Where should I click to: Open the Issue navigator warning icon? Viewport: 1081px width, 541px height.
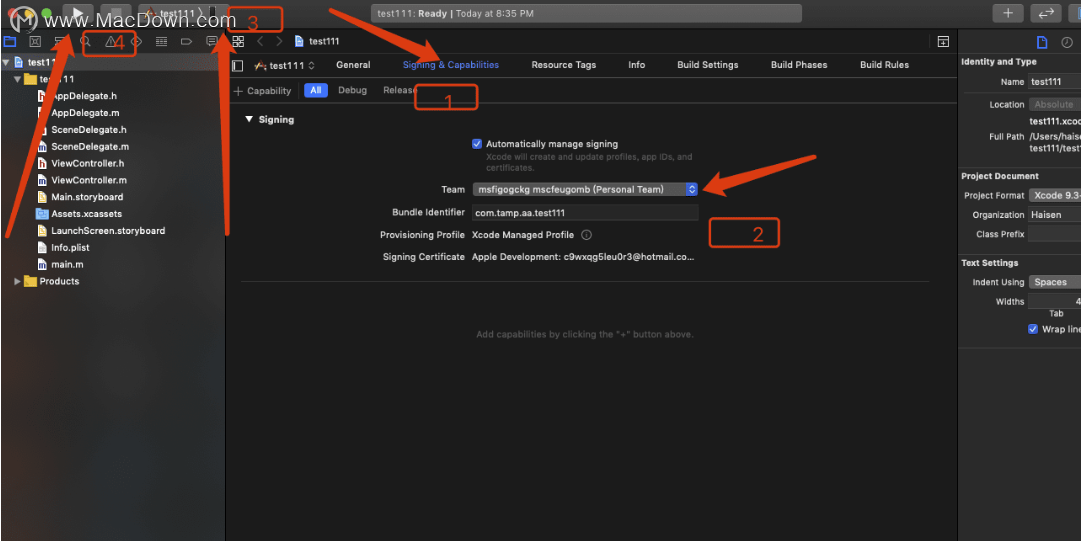110,41
